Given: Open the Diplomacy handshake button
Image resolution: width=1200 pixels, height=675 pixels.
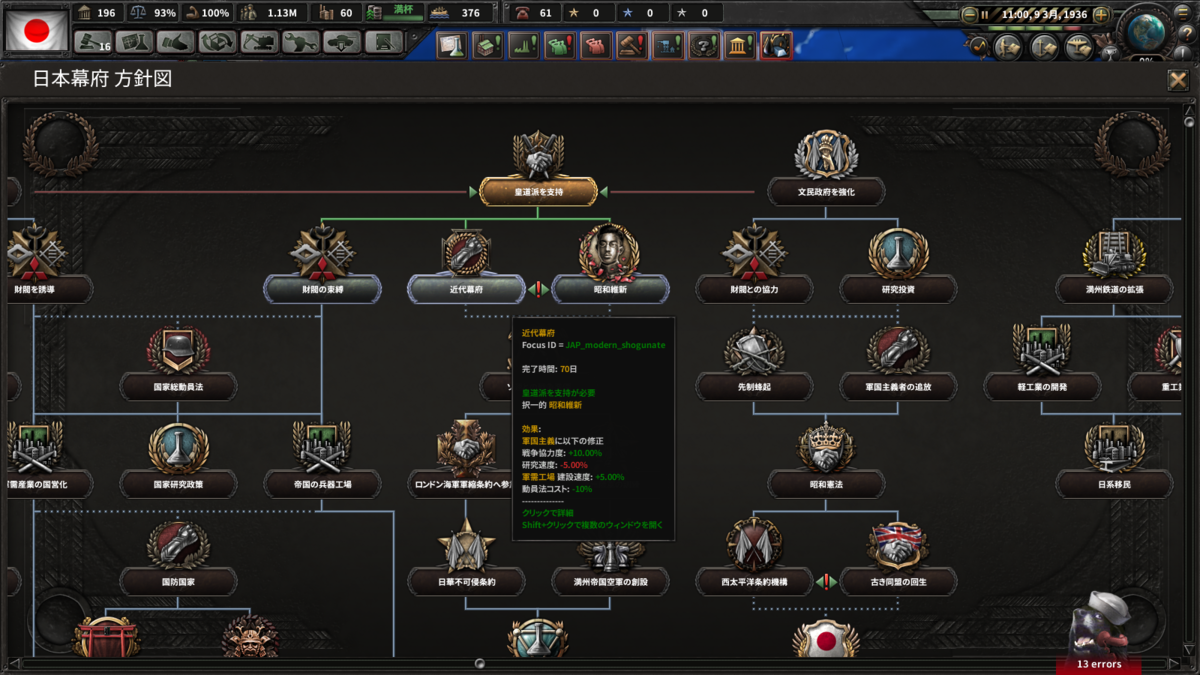Looking at the screenshot, I should tap(175, 43).
